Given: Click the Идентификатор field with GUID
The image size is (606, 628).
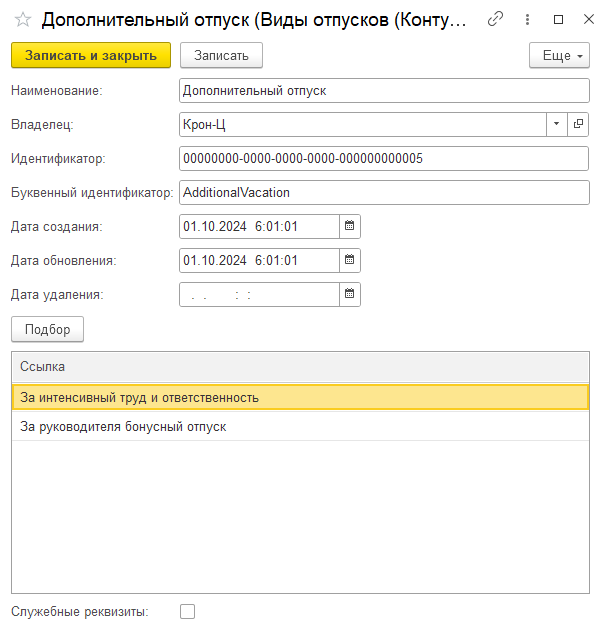Looking at the screenshot, I should (x=384, y=158).
